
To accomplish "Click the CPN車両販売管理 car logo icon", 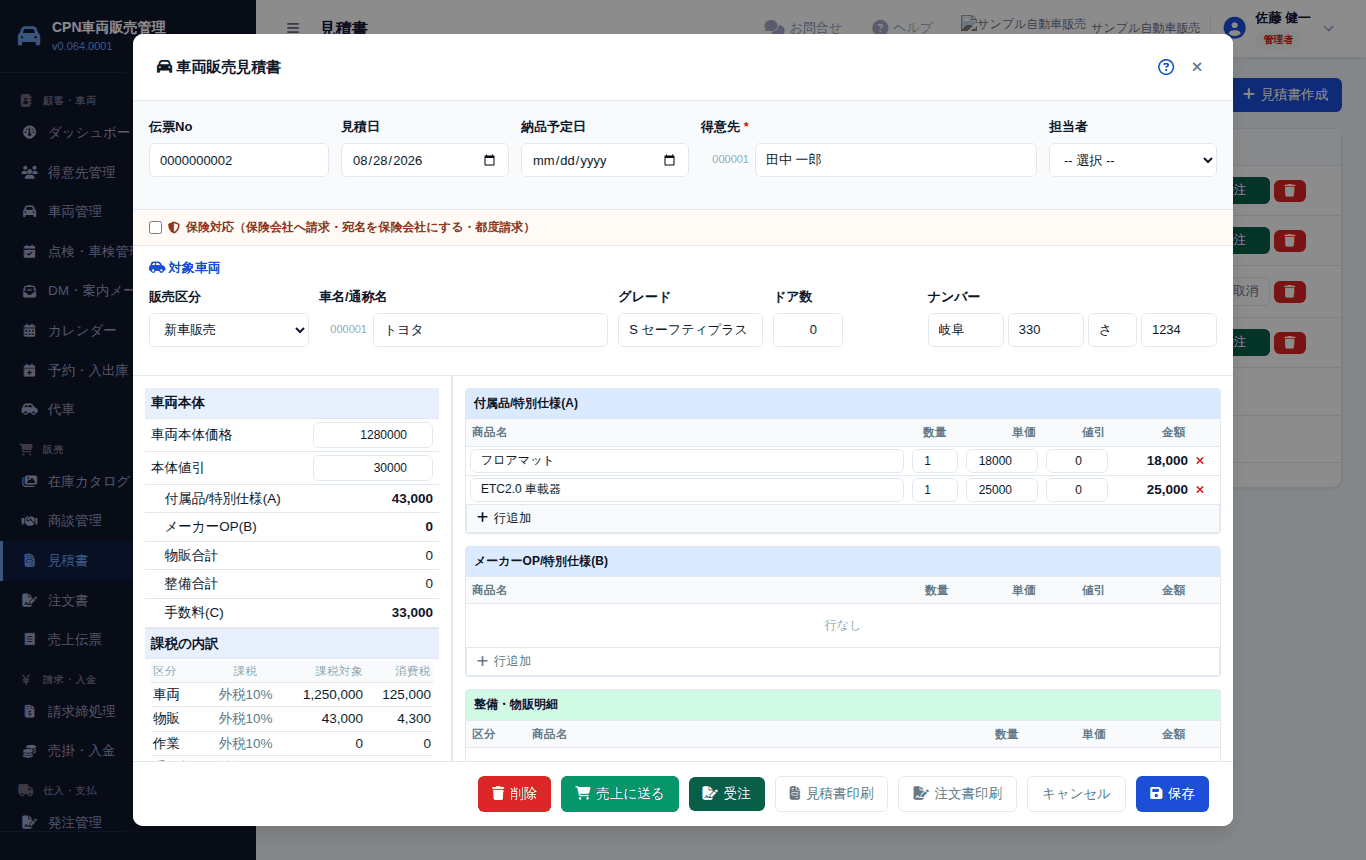I will point(30,35).
